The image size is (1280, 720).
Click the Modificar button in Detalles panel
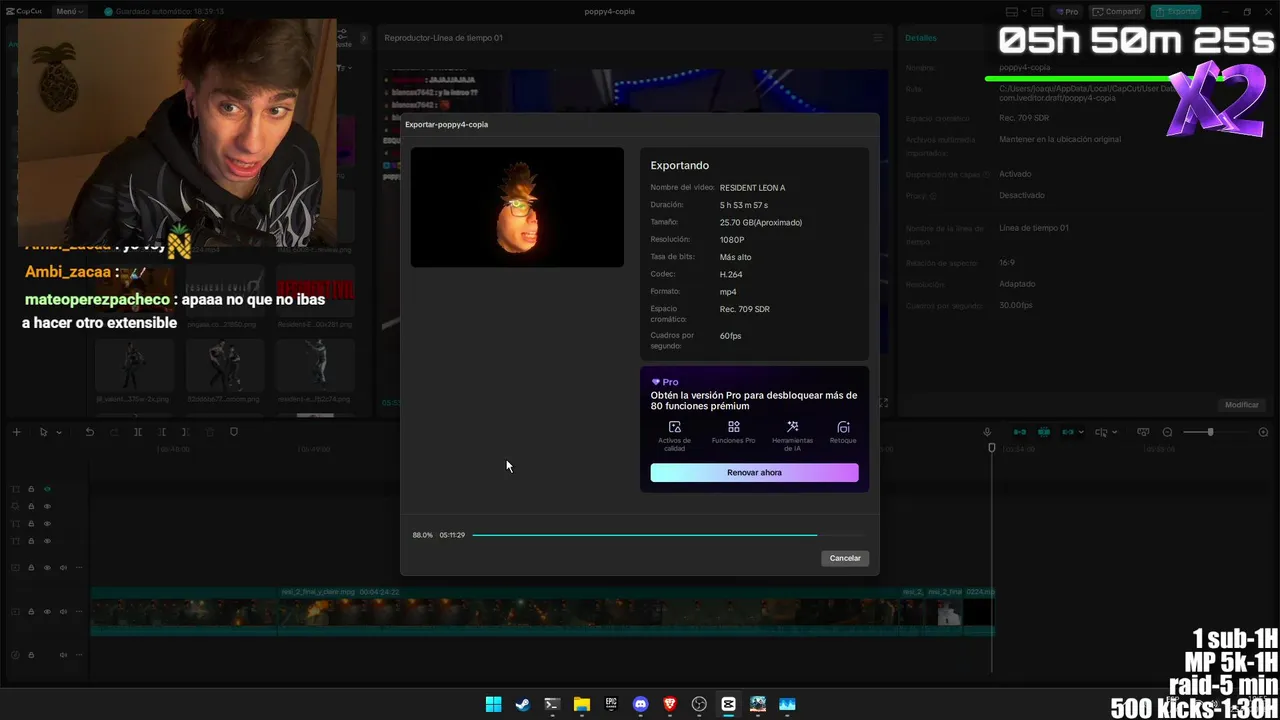(x=1242, y=405)
